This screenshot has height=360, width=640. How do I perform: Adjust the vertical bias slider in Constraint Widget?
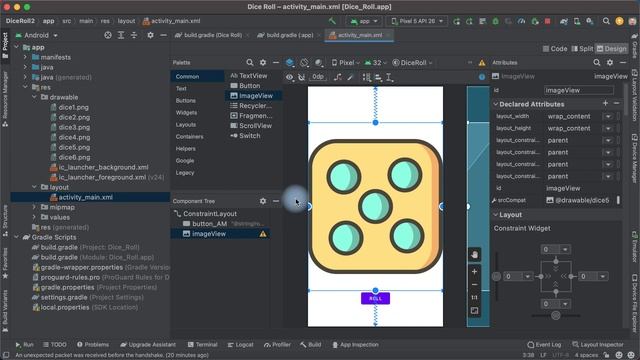pyautogui.click(x=496, y=276)
